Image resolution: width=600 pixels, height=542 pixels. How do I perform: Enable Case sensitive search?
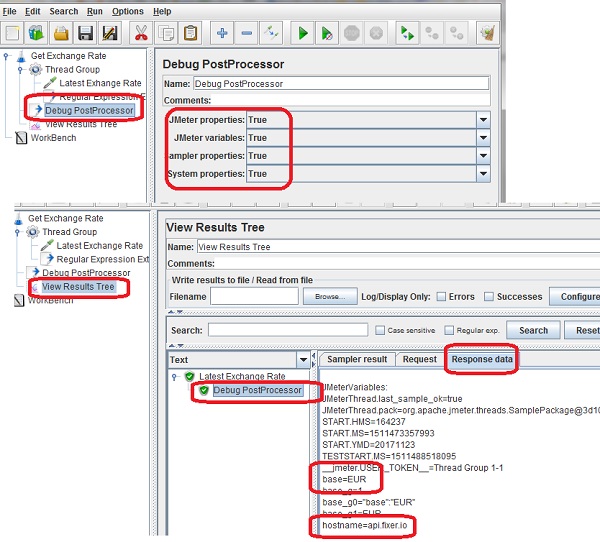tap(380, 330)
